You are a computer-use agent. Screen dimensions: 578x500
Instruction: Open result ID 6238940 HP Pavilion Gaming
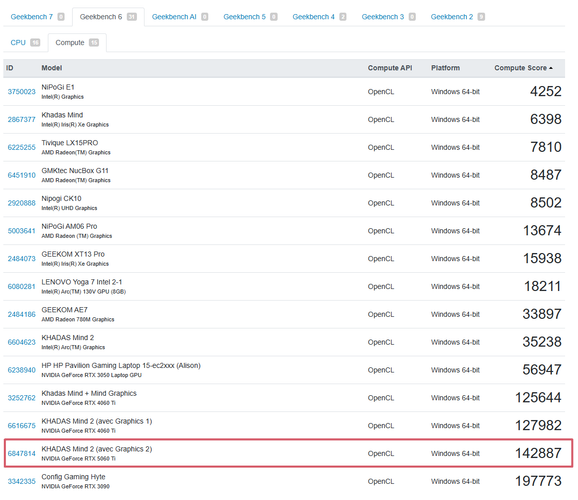(x=21, y=370)
